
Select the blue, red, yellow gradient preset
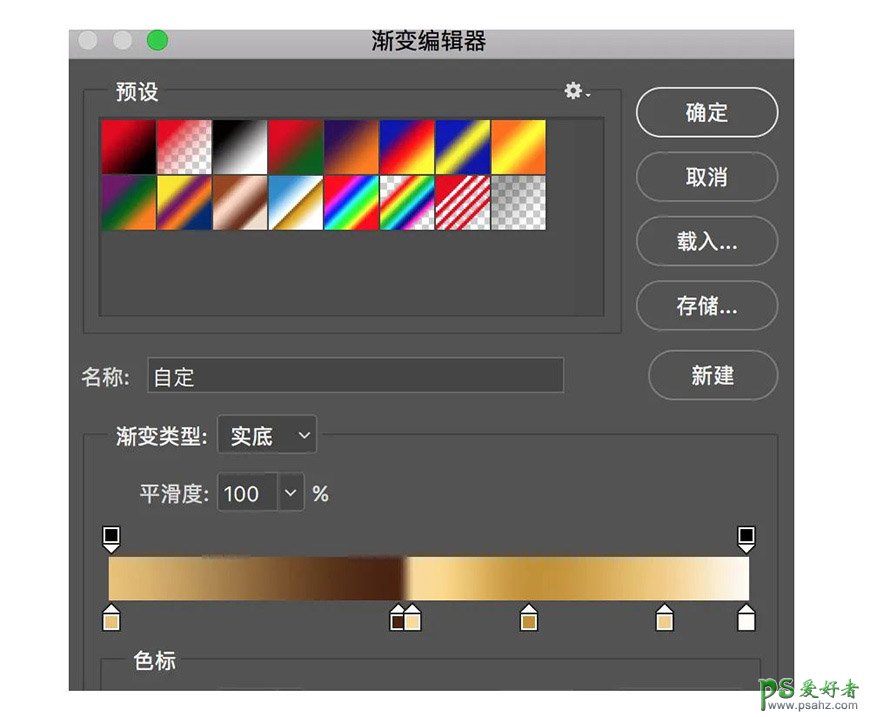point(407,147)
